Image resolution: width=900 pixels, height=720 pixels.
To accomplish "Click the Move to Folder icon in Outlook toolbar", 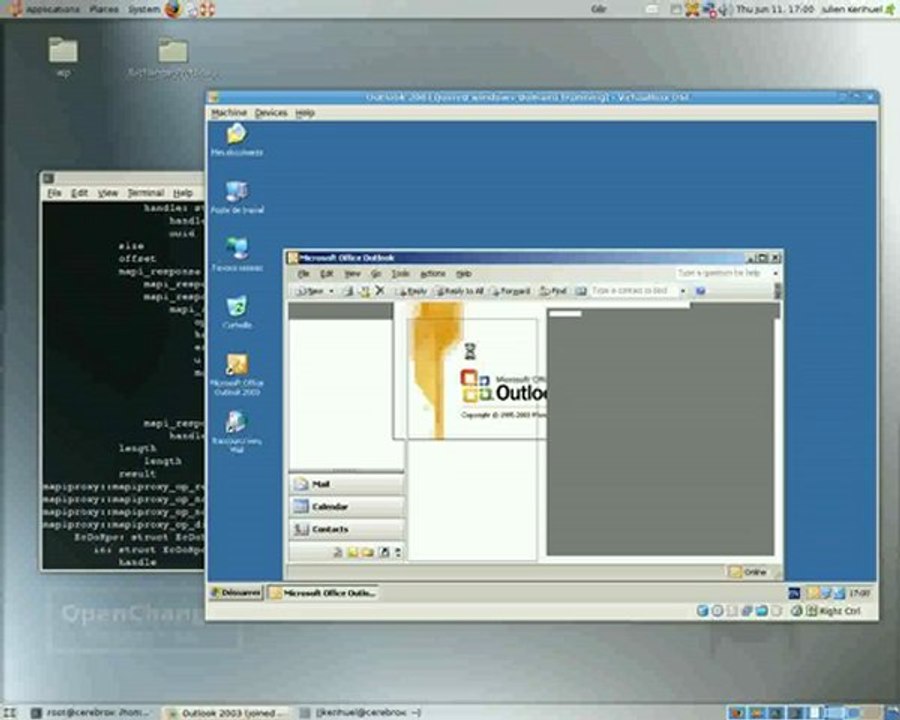I will (x=364, y=291).
